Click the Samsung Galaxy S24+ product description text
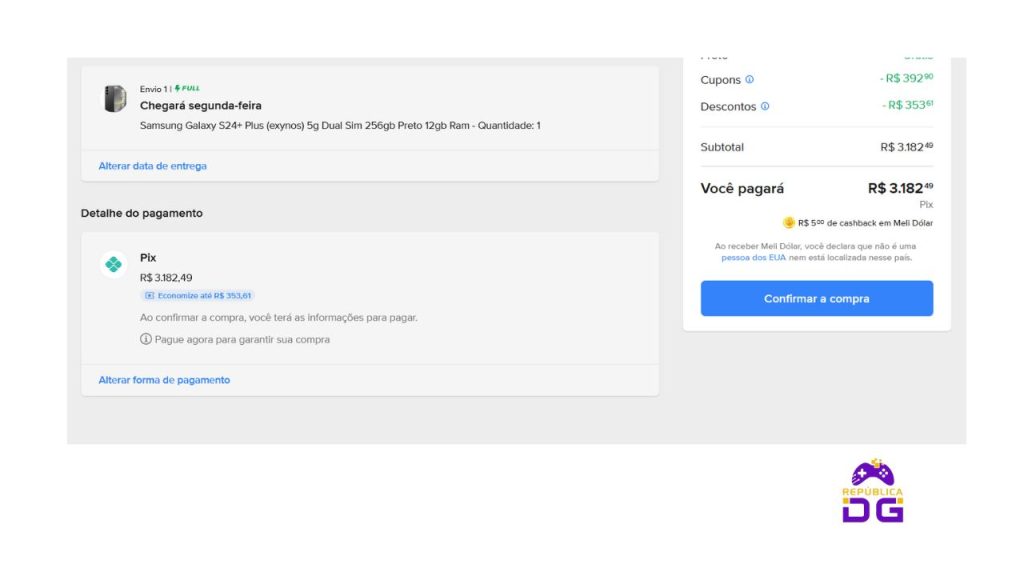Viewport: 1024px width, 576px height. (340, 125)
